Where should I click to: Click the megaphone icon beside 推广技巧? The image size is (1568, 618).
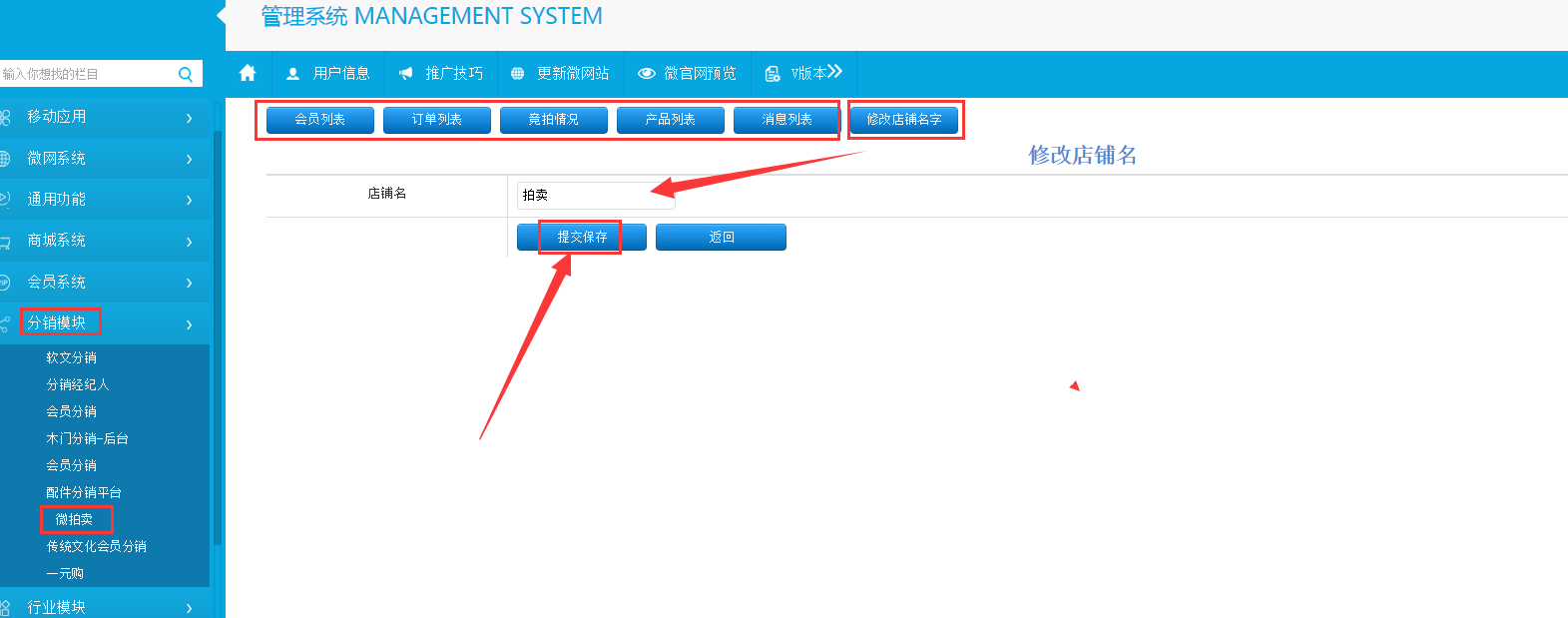405,74
